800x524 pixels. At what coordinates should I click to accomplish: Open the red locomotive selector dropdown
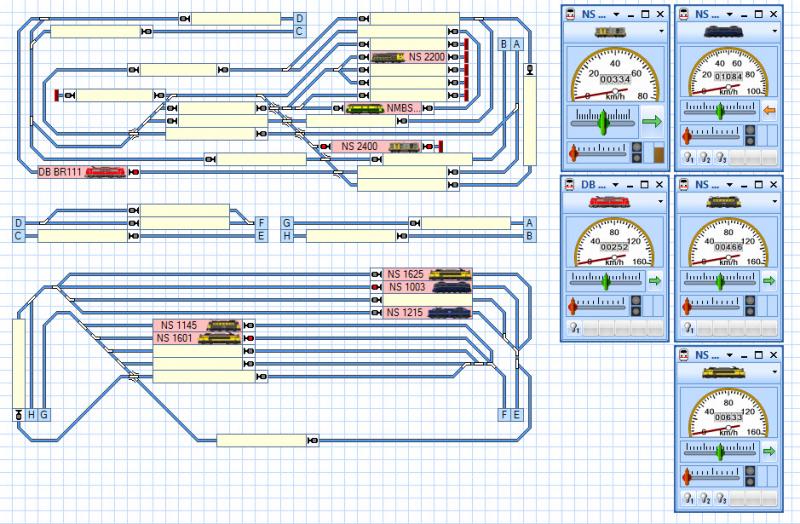pyautogui.click(x=661, y=202)
